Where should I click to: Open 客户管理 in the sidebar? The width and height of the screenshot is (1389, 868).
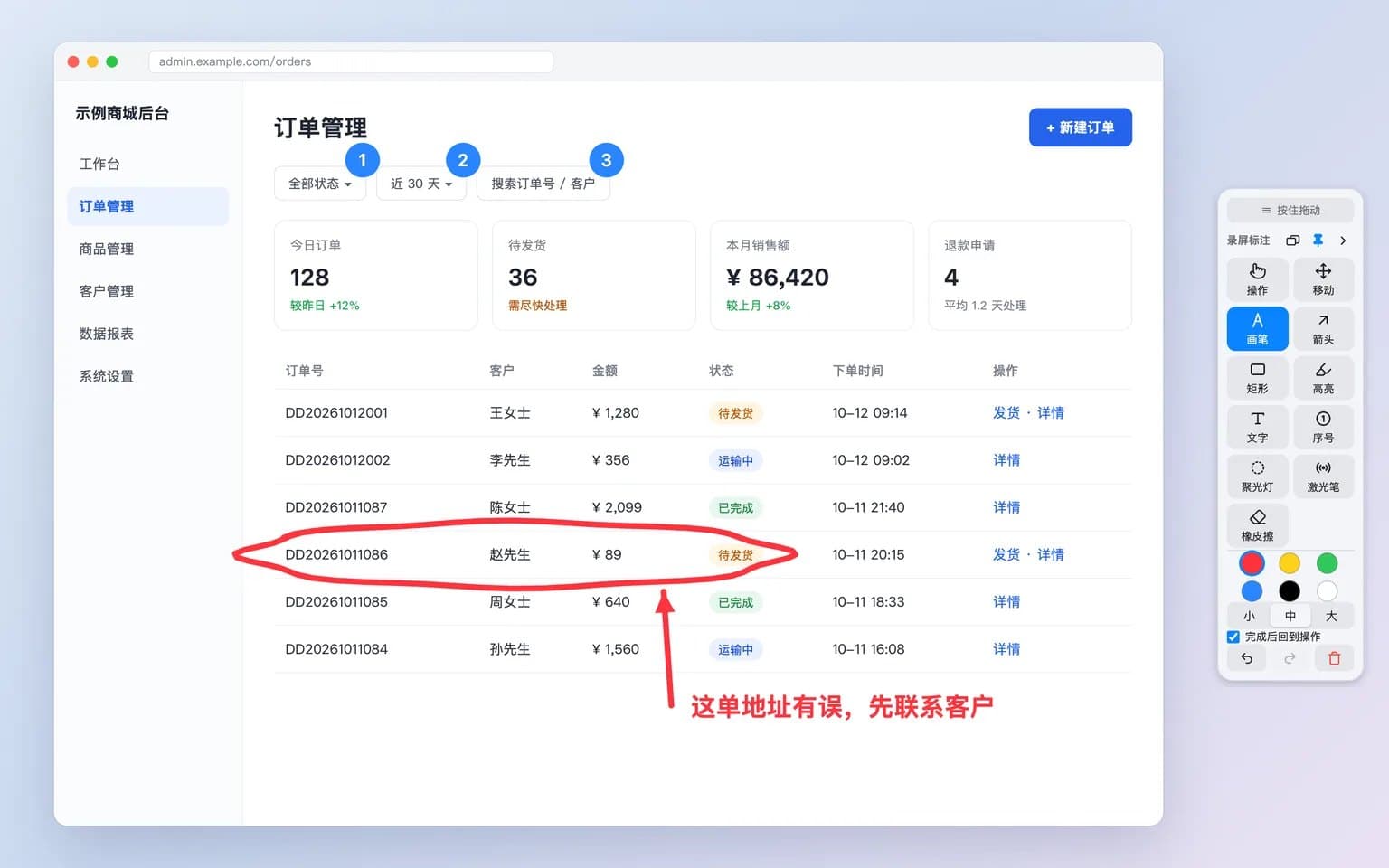click(147, 291)
